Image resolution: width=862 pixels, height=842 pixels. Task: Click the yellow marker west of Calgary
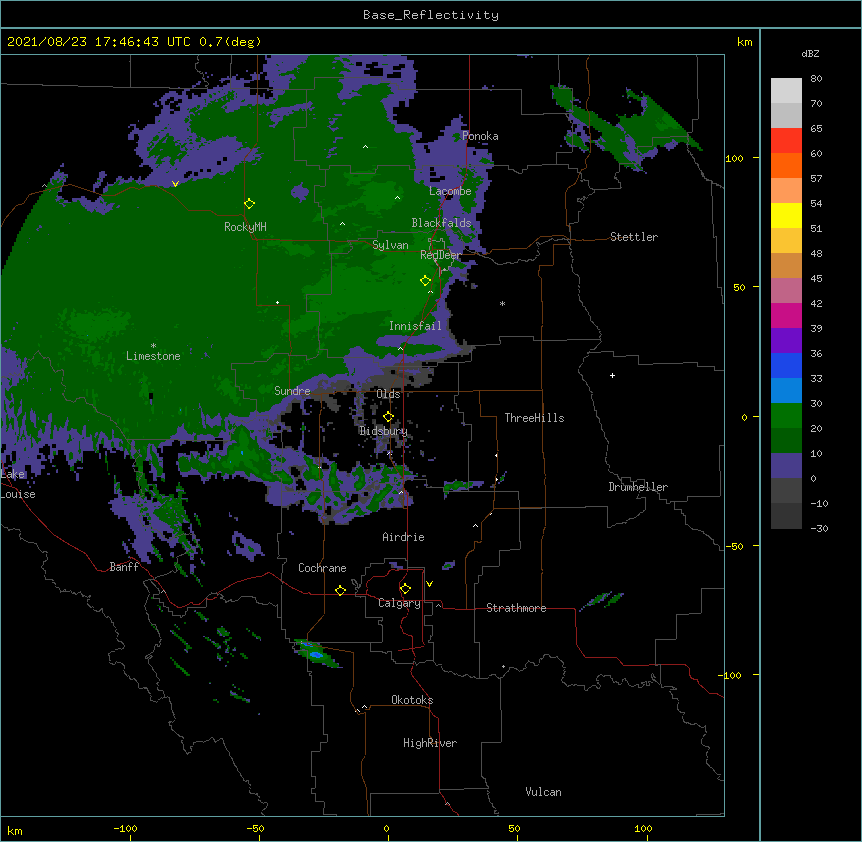pyautogui.click(x=340, y=590)
